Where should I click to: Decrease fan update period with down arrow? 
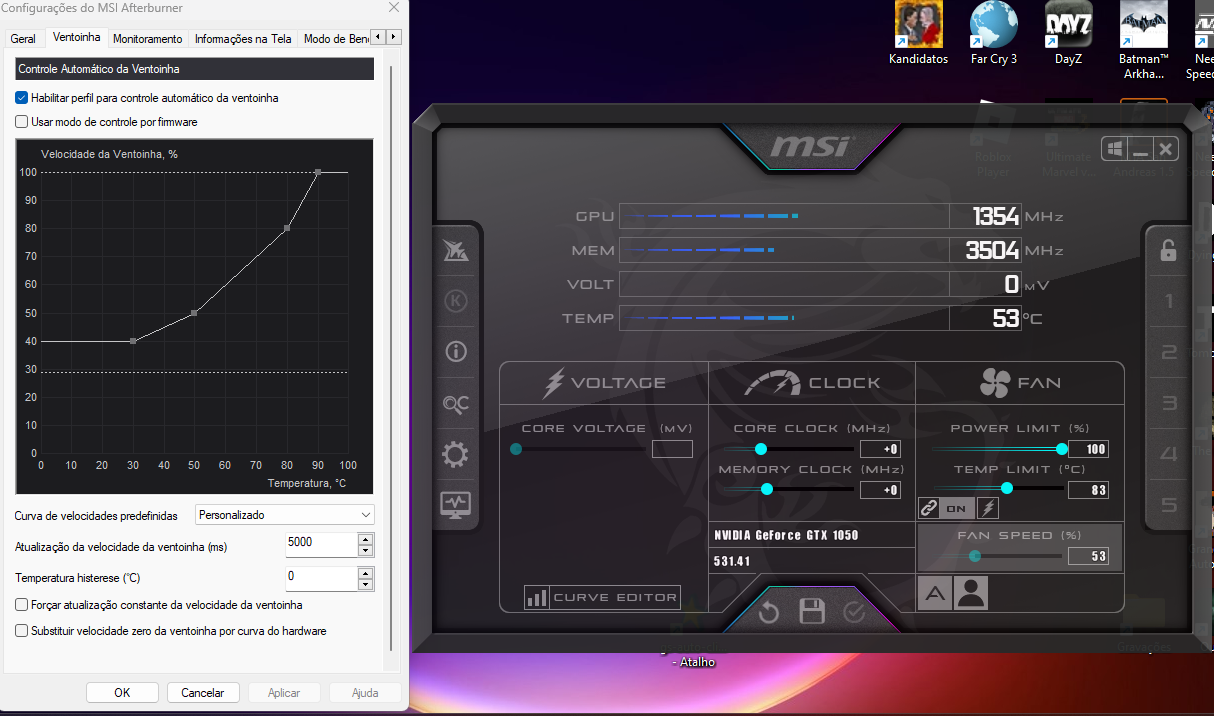[366, 551]
